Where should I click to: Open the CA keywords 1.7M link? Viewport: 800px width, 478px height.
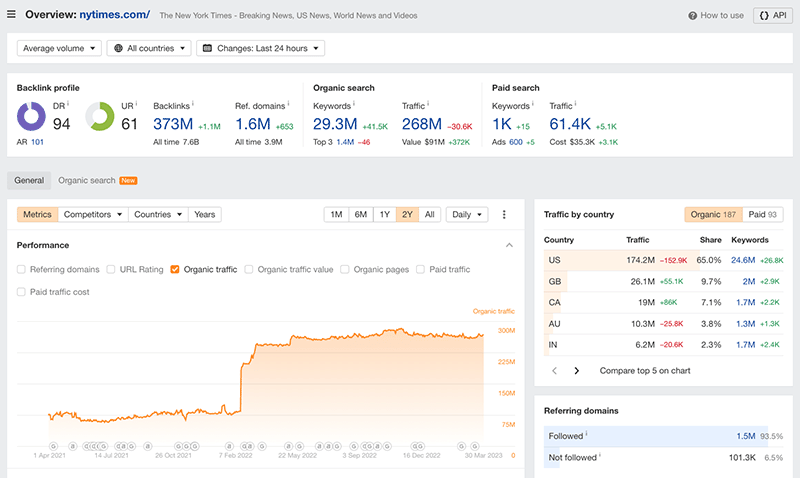coord(745,303)
